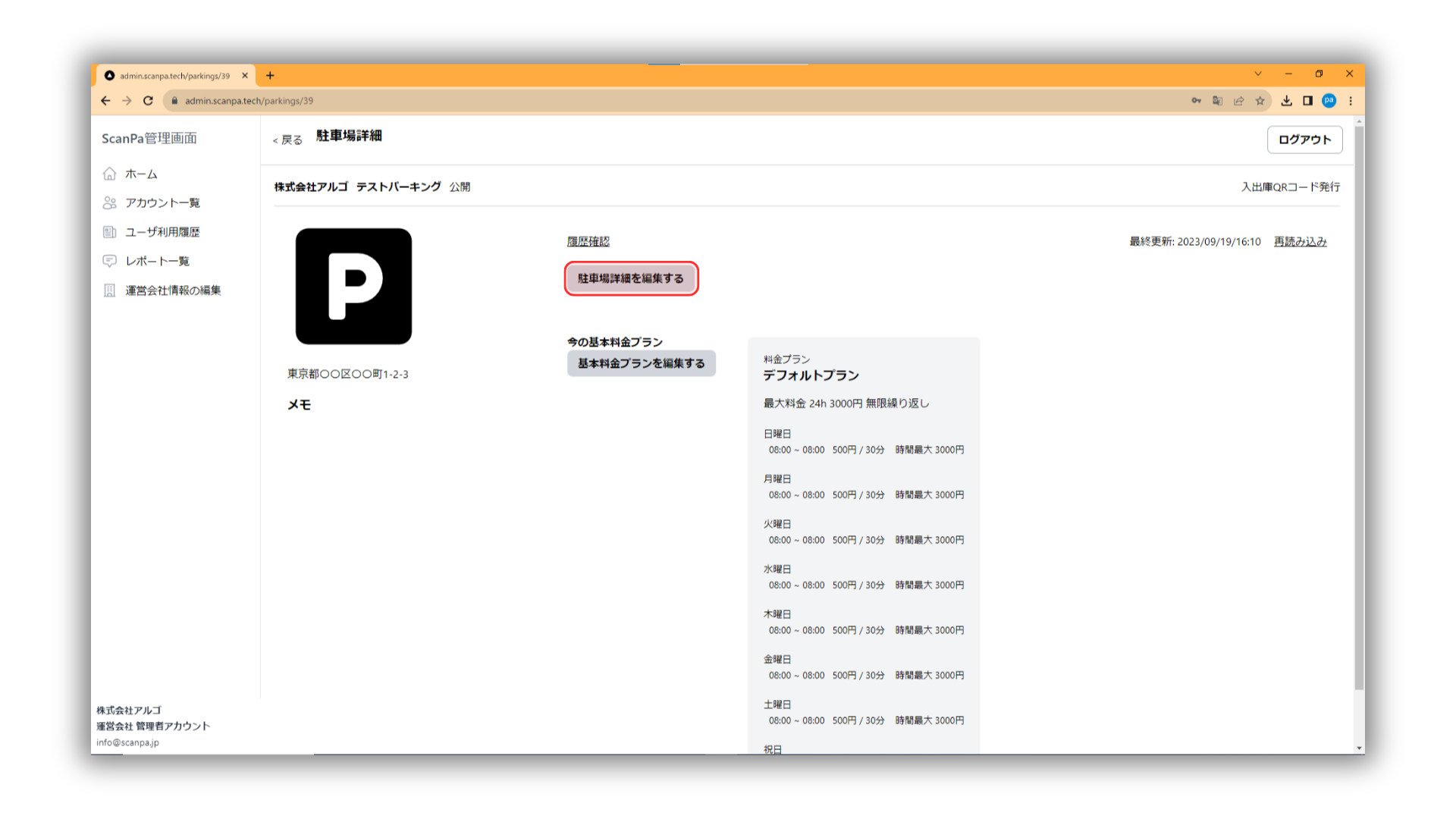Click the user usage history (ユーザ利用履歴) icon

point(110,232)
